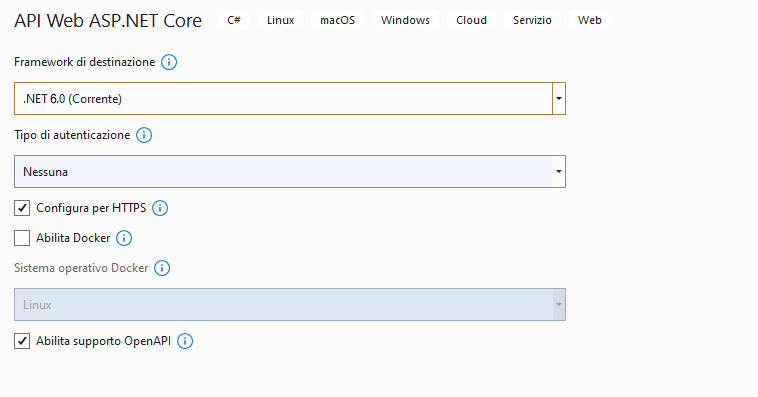This screenshot has width=758, height=397.
Task: Click the Tipo di autenticazione label
Action: (72, 135)
